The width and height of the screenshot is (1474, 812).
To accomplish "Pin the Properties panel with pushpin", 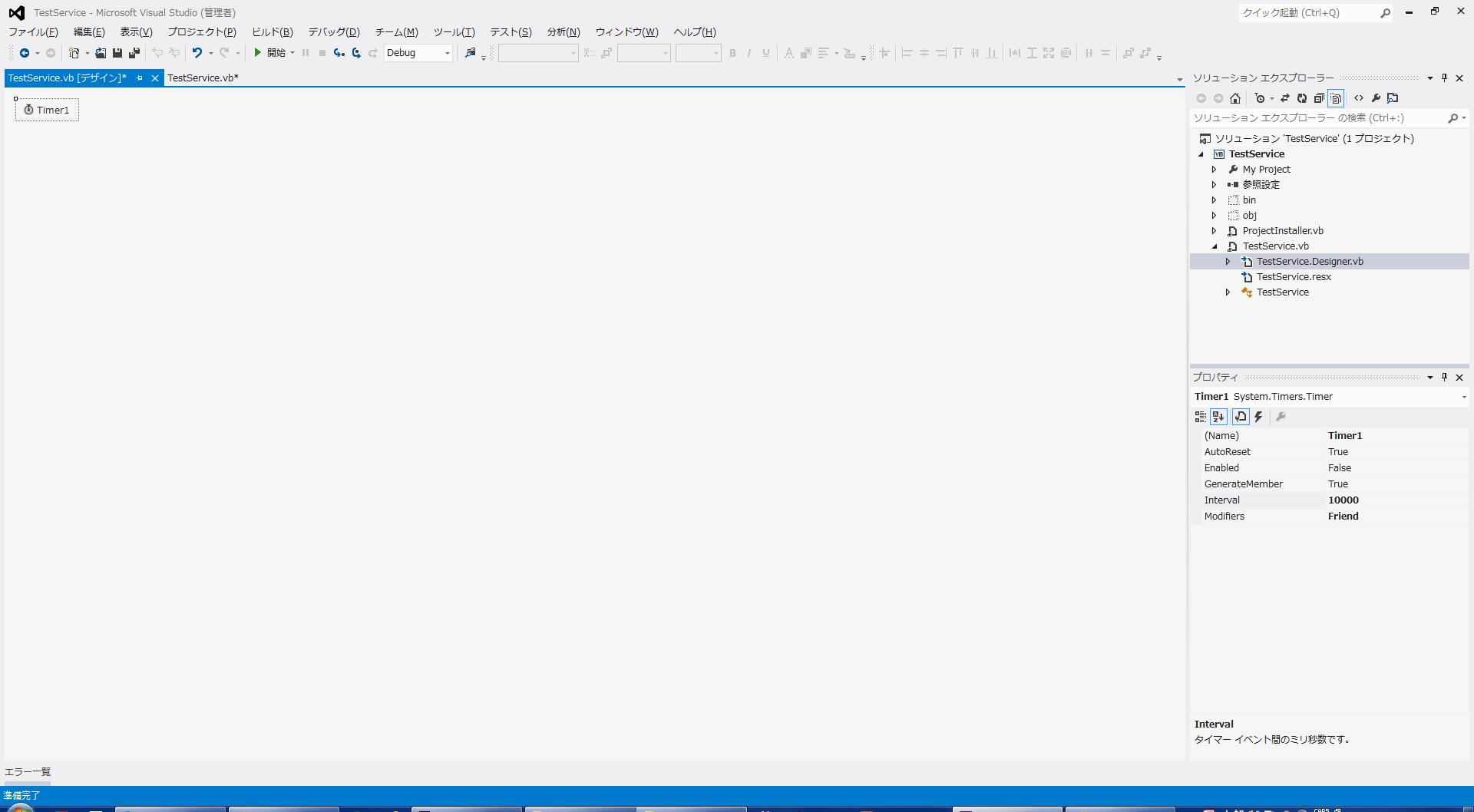I will tap(1444, 378).
